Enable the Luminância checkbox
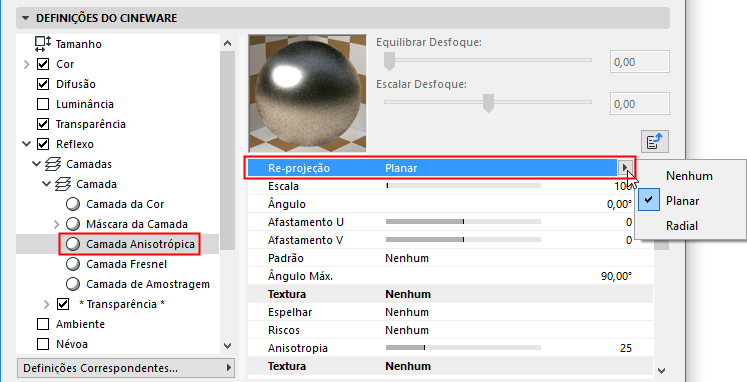The height and width of the screenshot is (382, 747). point(43,104)
